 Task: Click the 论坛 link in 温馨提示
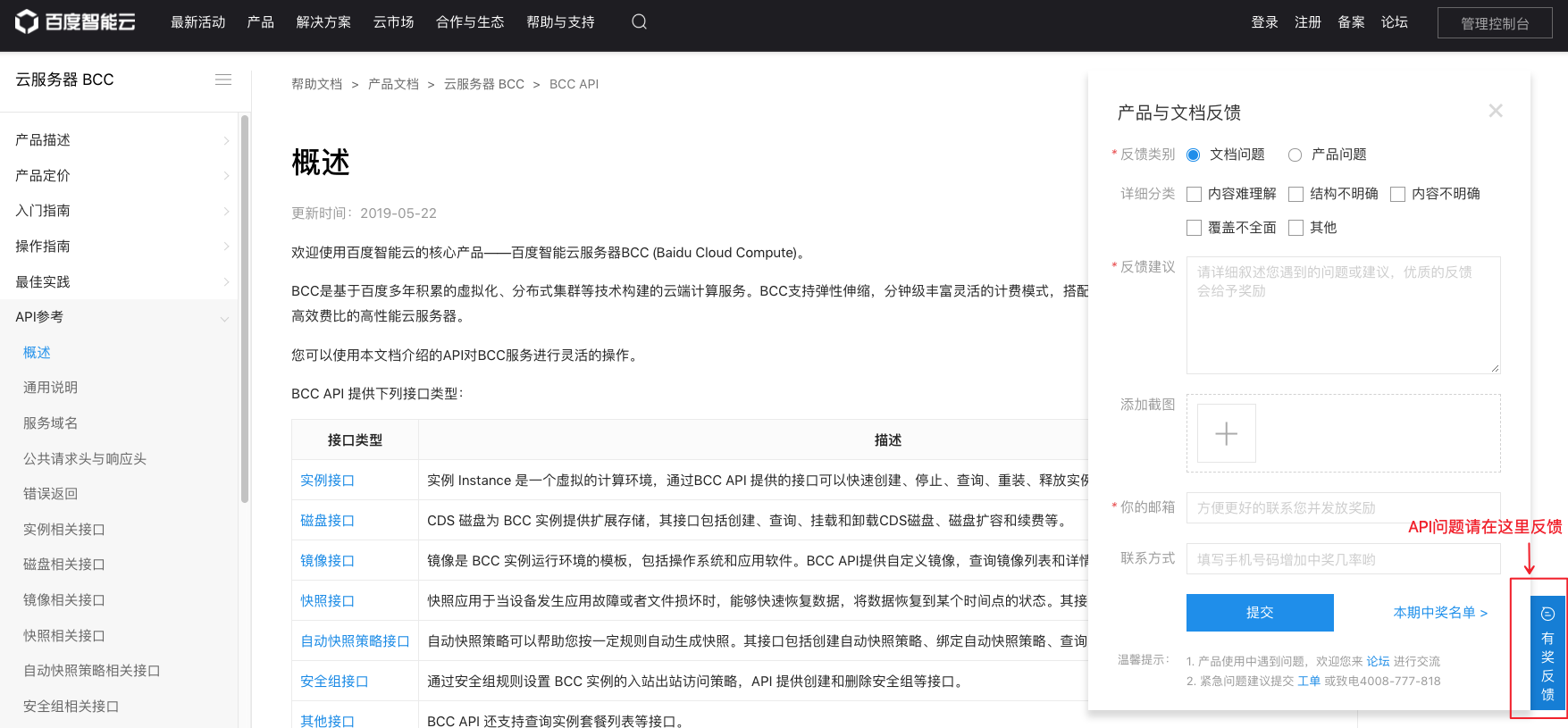pyautogui.click(x=1378, y=661)
